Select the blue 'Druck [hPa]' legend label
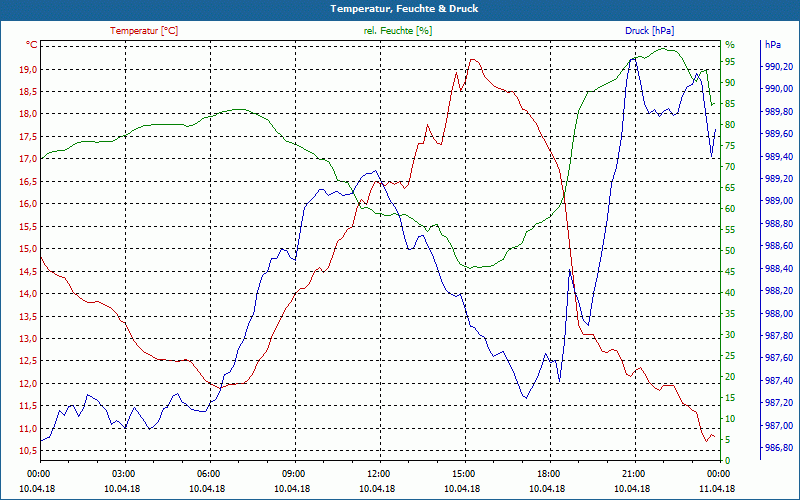Screen dimensions: 800x500 (x=649, y=31)
